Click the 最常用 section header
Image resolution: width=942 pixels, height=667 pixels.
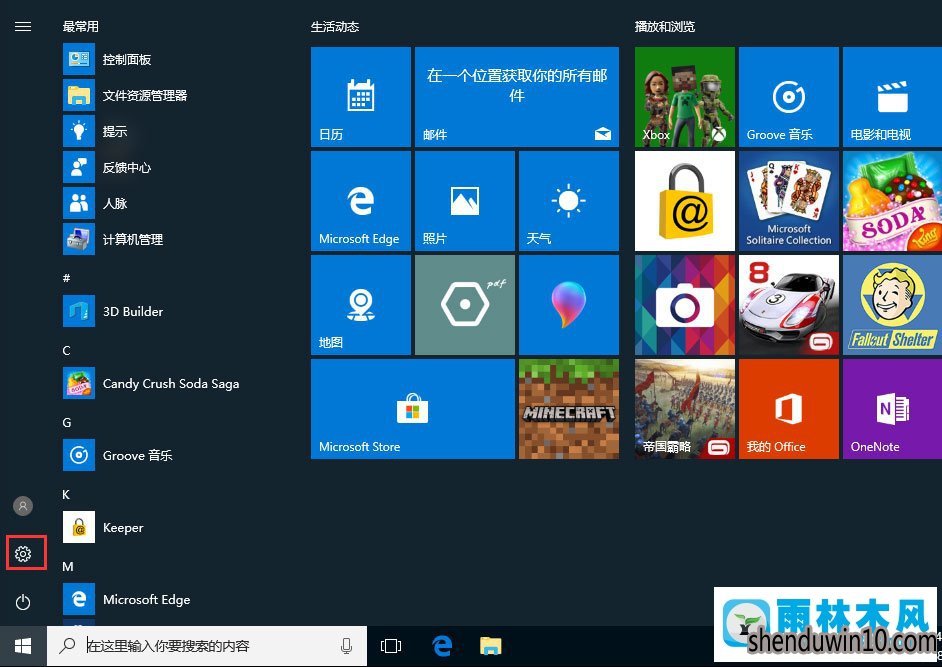coord(81,26)
